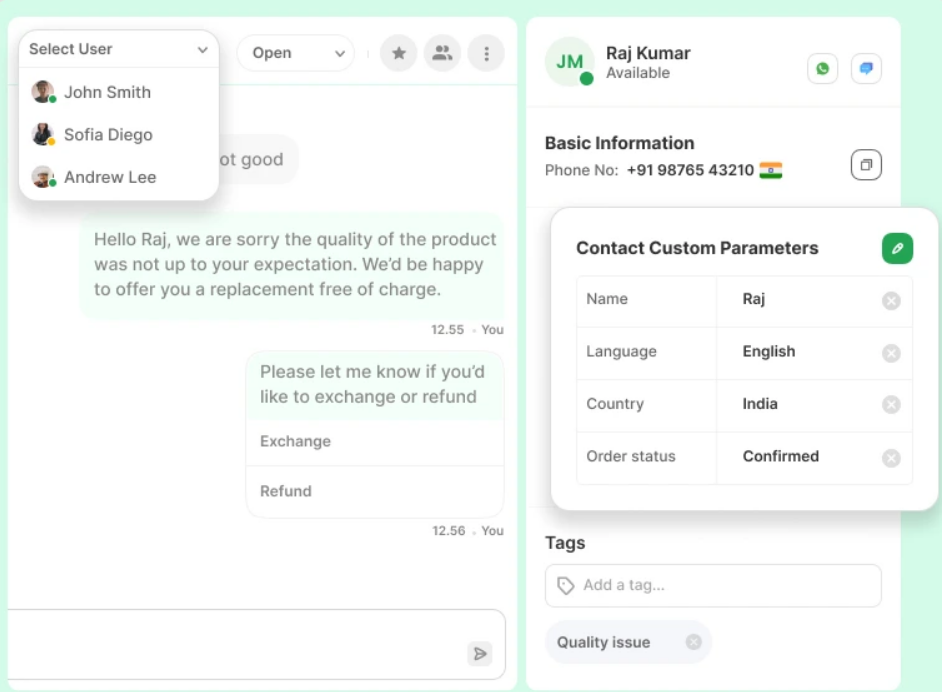Screen dimensions: 942x692
Task: Click the Exchange reply option
Action: point(375,442)
